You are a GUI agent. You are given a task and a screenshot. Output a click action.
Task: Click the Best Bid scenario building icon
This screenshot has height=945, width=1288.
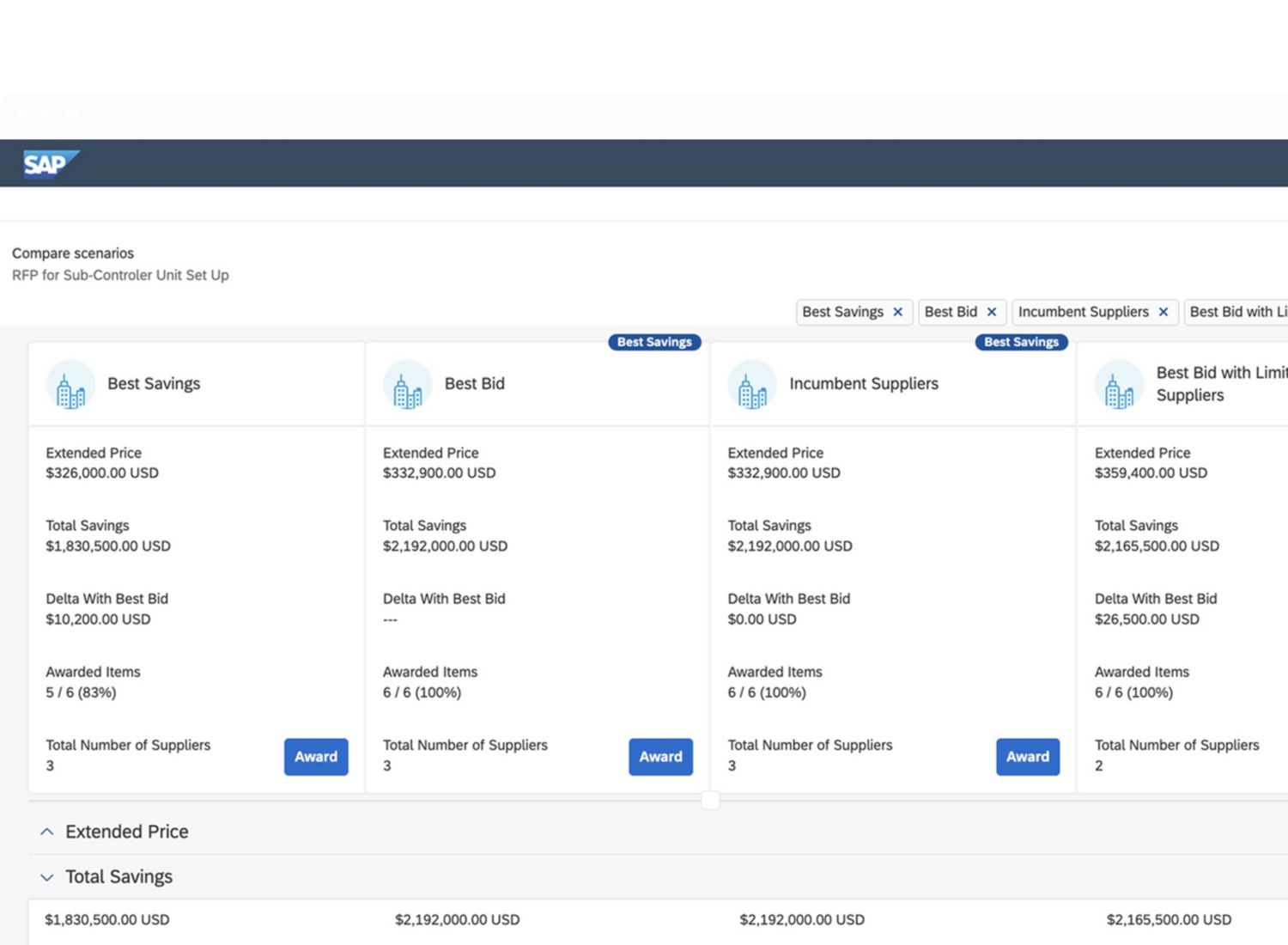(x=407, y=385)
